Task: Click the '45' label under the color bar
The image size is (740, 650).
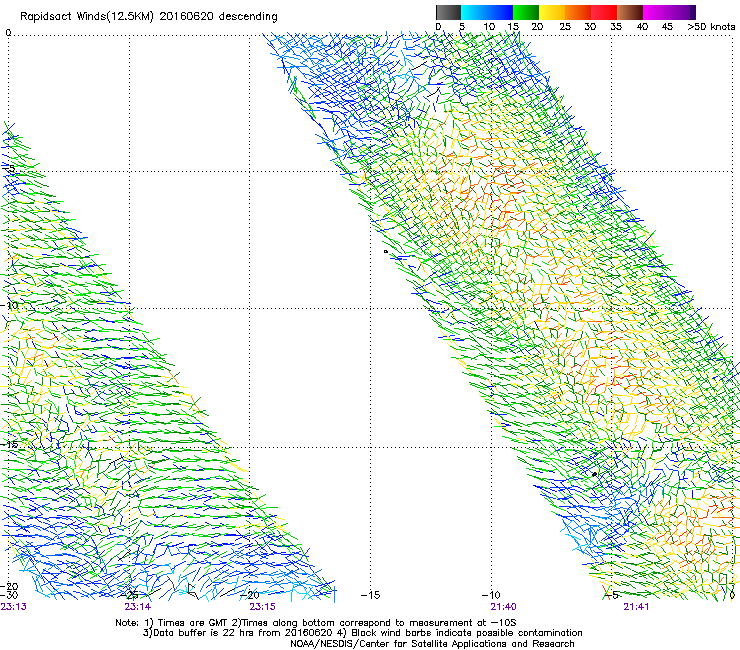Action: [x=667, y=27]
